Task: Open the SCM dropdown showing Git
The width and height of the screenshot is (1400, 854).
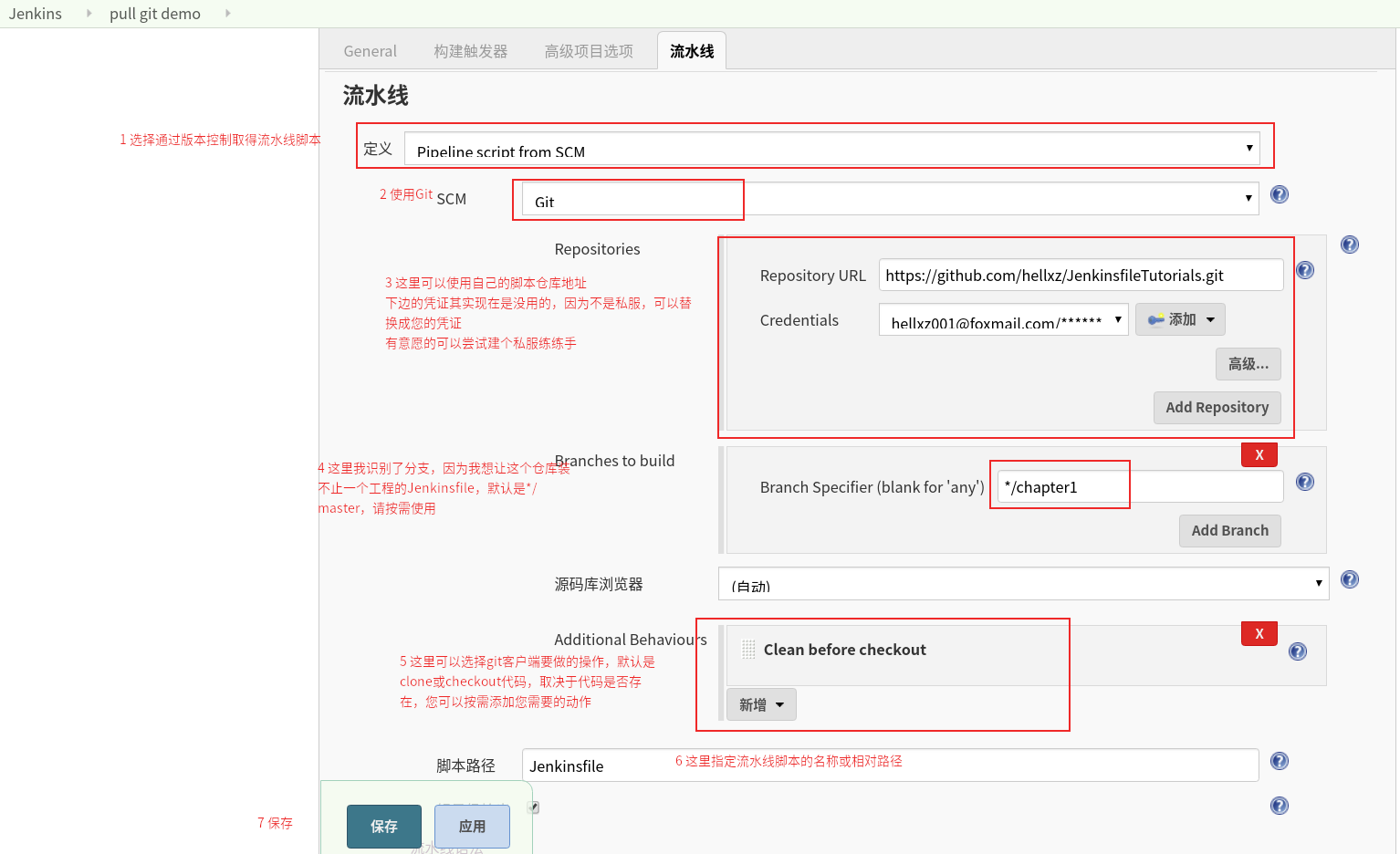Action: [x=890, y=199]
